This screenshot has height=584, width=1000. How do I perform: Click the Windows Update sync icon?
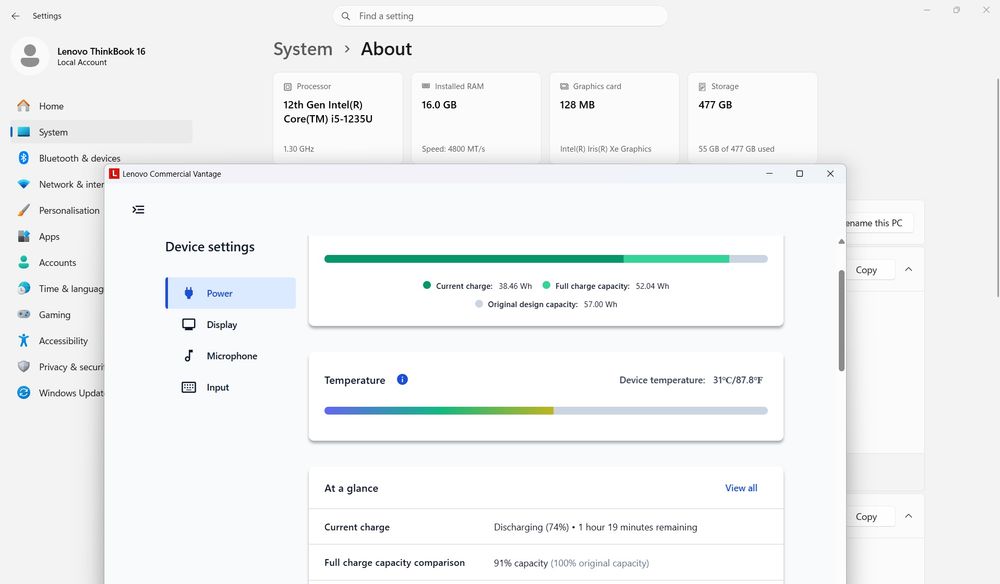coord(24,393)
